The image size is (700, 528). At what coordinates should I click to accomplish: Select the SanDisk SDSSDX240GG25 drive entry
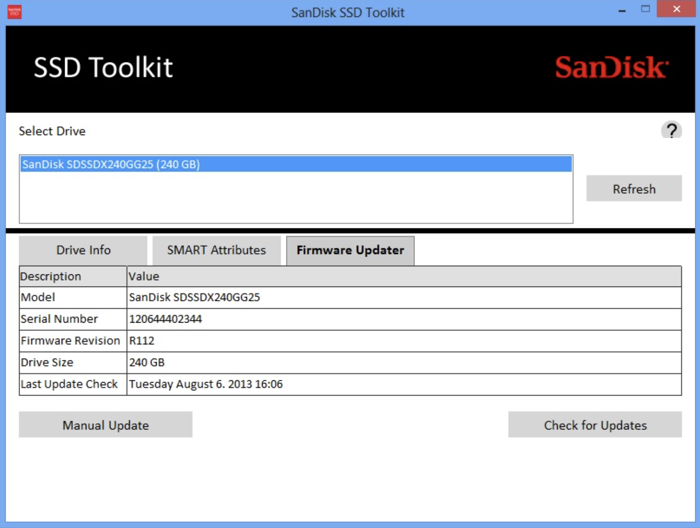tap(296, 164)
